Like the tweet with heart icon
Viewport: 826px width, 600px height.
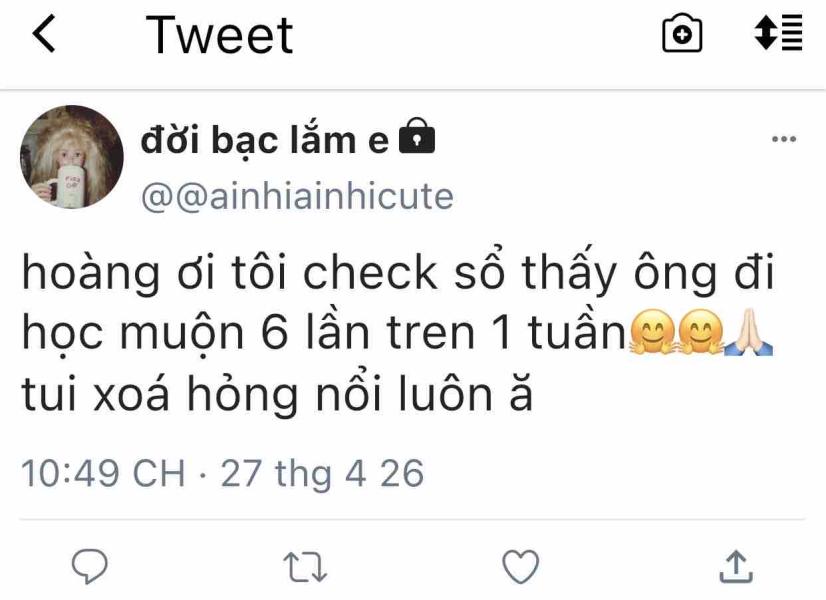click(520, 567)
